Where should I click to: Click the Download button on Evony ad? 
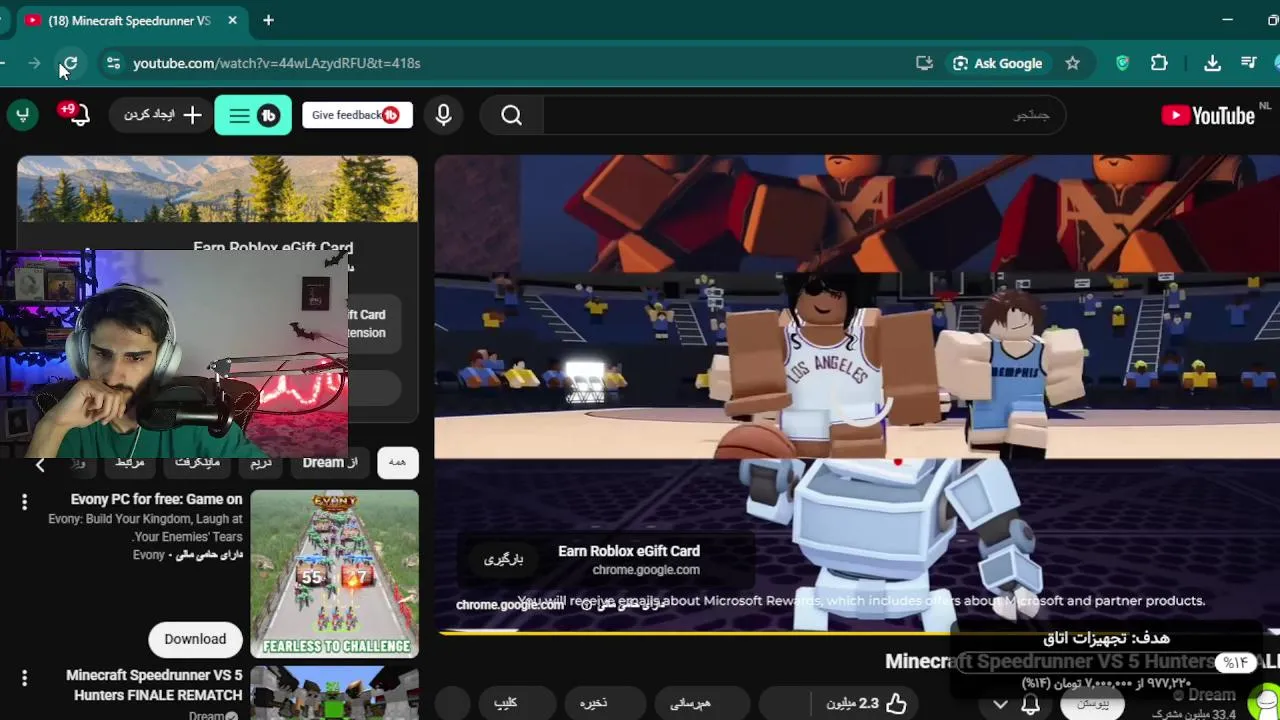coord(195,639)
